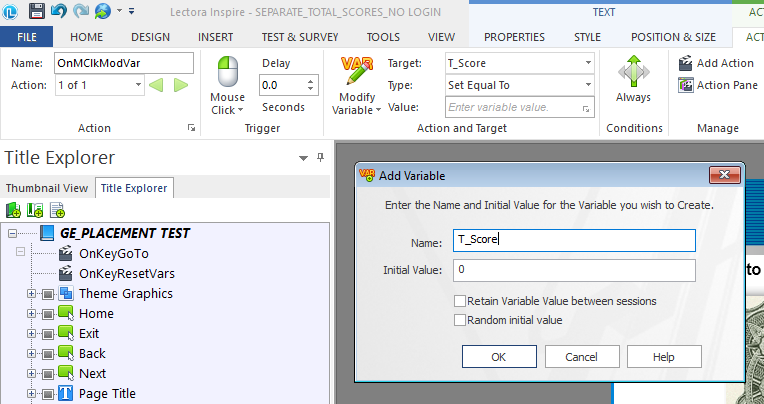The height and width of the screenshot is (404, 764).
Task: Switch to the STYLE ribbon tab
Action: [587, 37]
